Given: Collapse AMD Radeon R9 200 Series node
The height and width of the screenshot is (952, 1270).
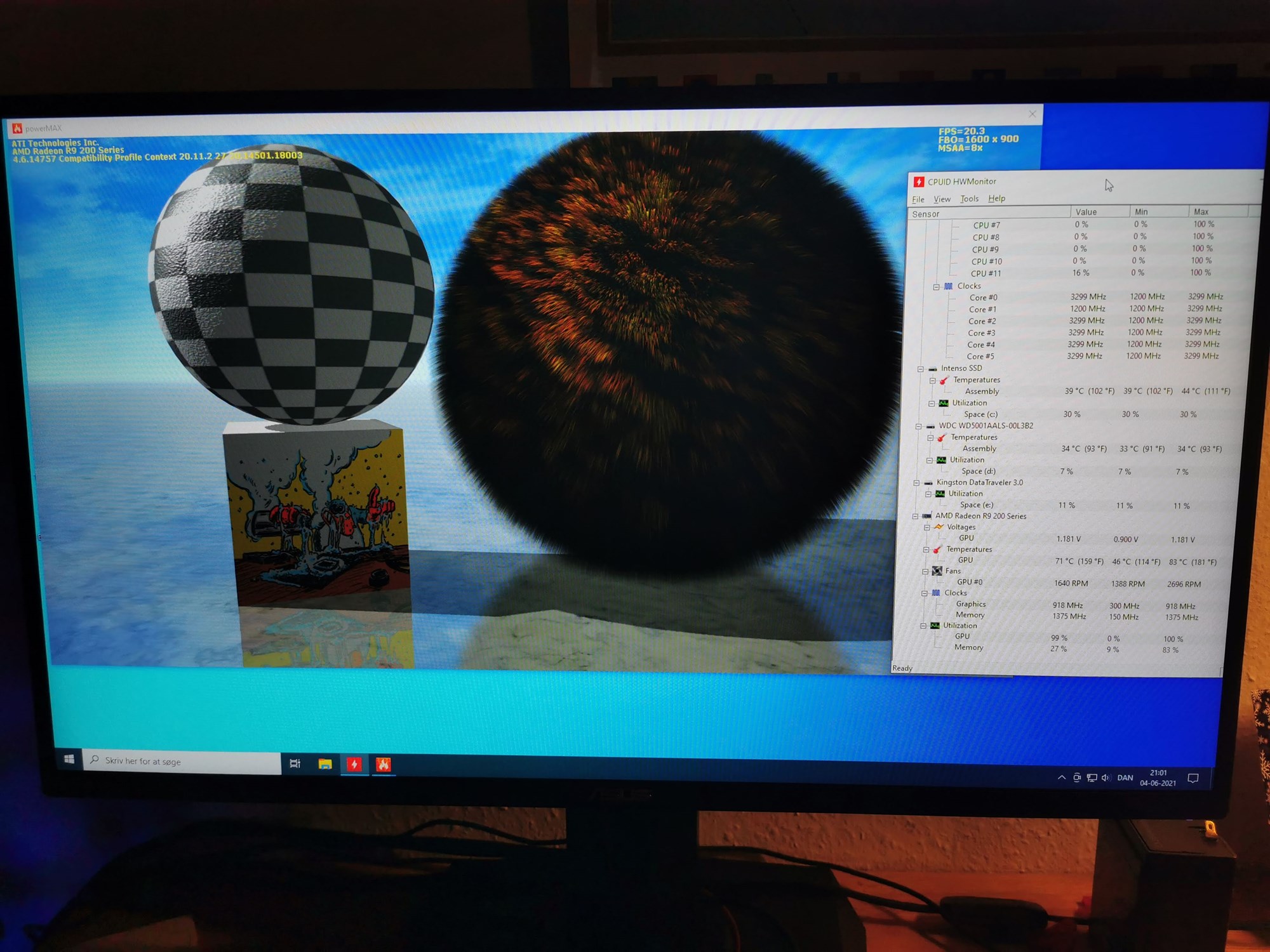Looking at the screenshot, I should [915, 516].
